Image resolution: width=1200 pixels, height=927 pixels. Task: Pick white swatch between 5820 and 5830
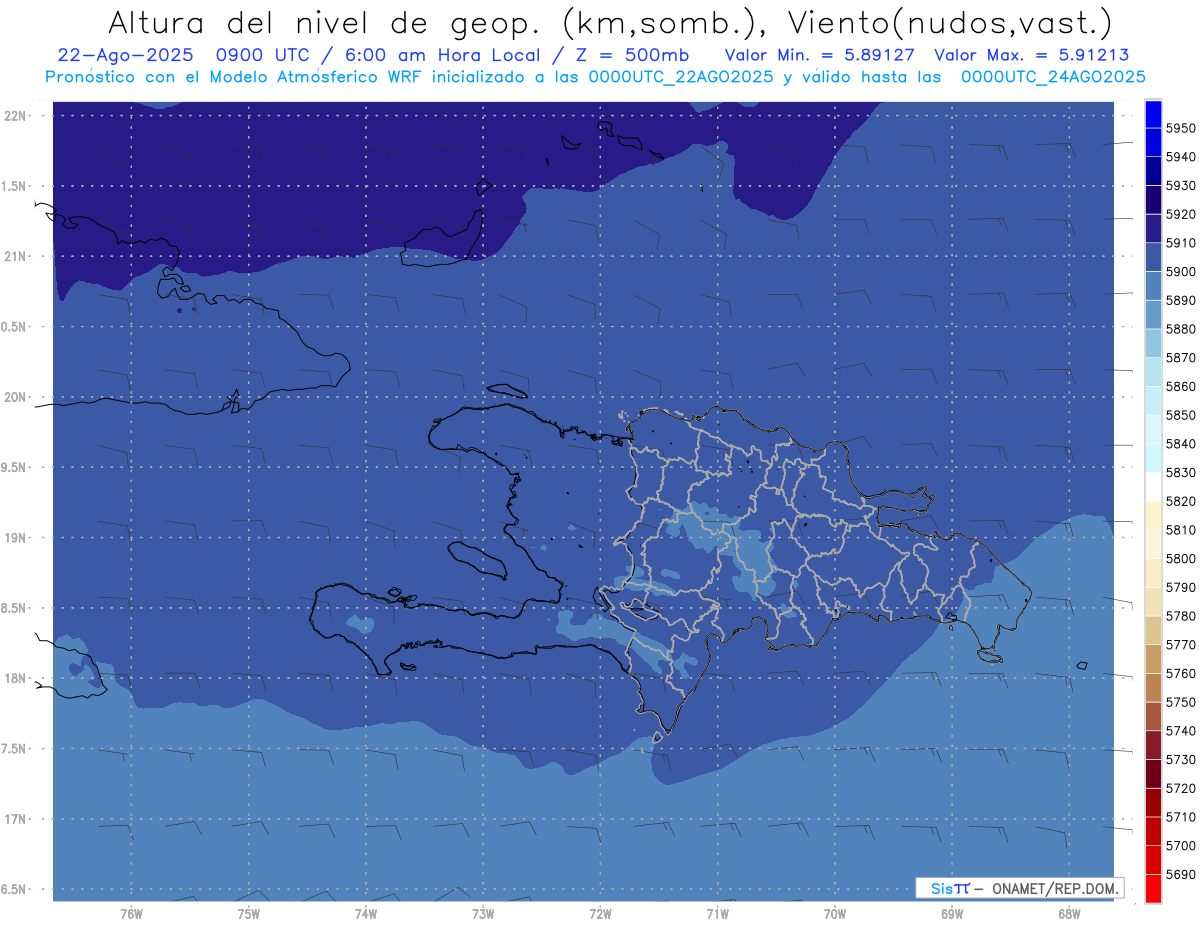(1152, 487)
